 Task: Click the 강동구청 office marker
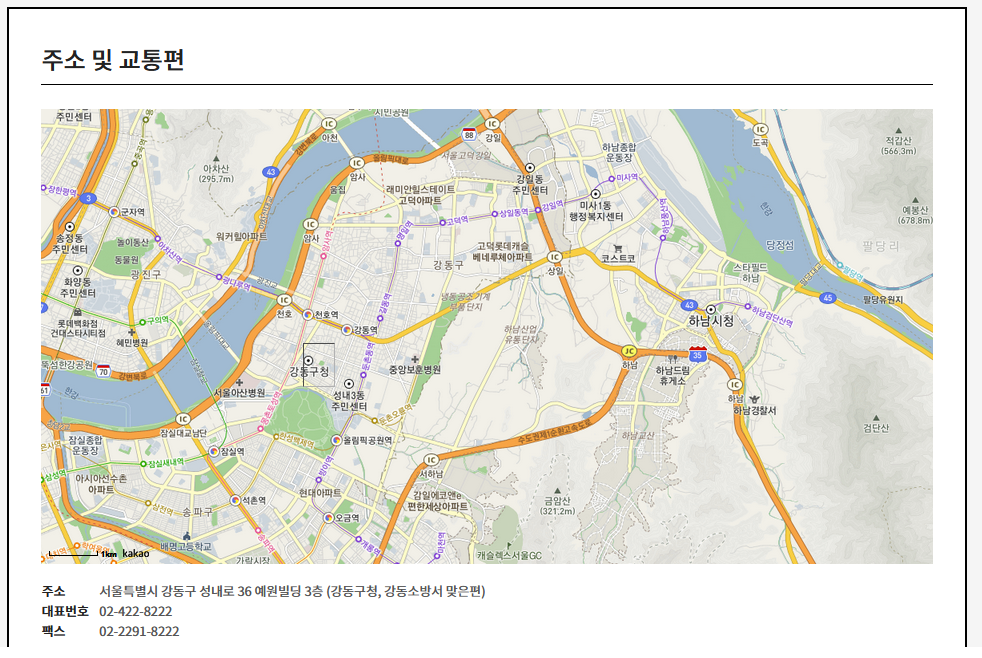pyautogui.click(x=308, y=361)
